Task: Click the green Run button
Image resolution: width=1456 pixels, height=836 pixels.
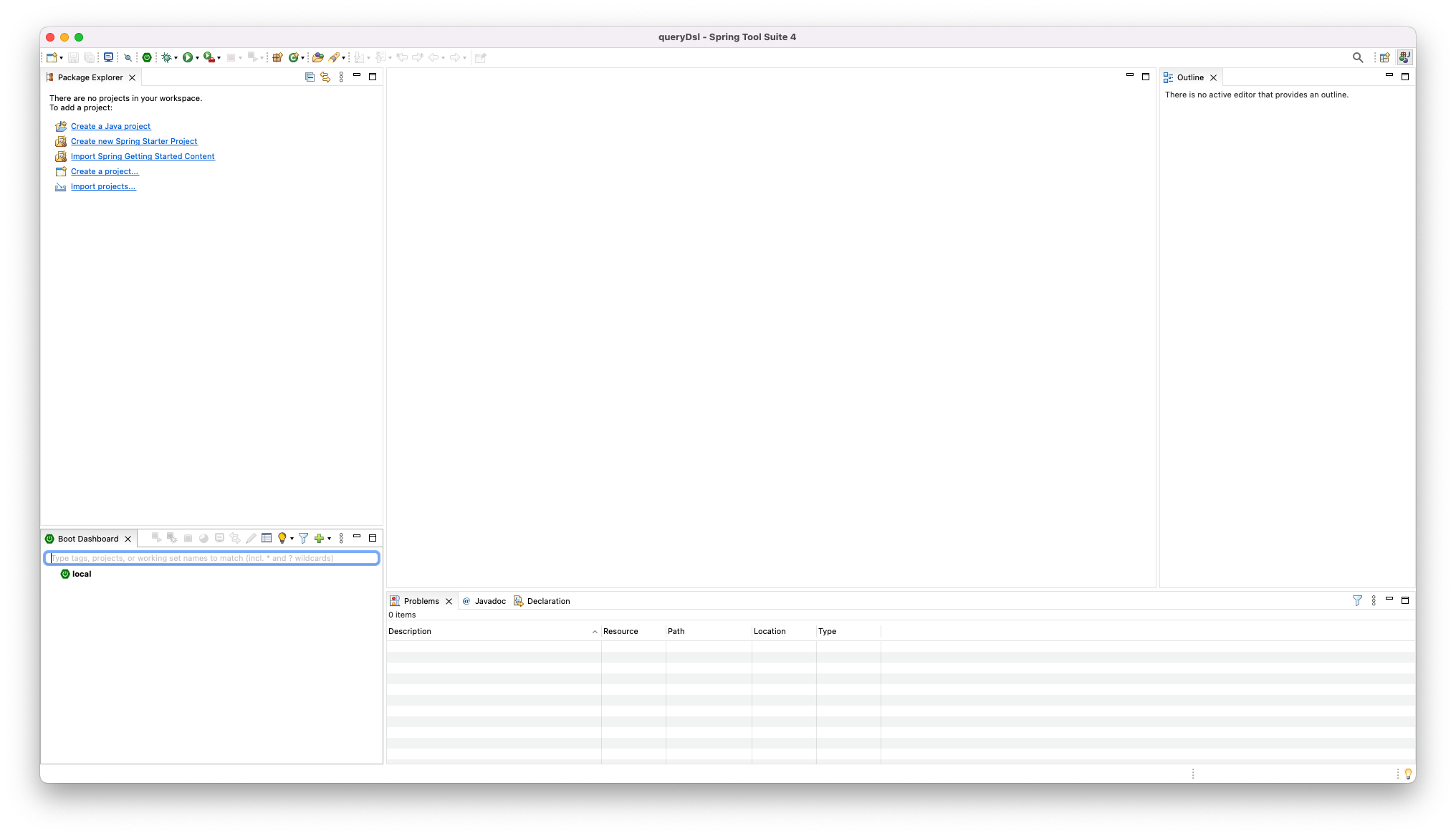Action: (188, 57)
